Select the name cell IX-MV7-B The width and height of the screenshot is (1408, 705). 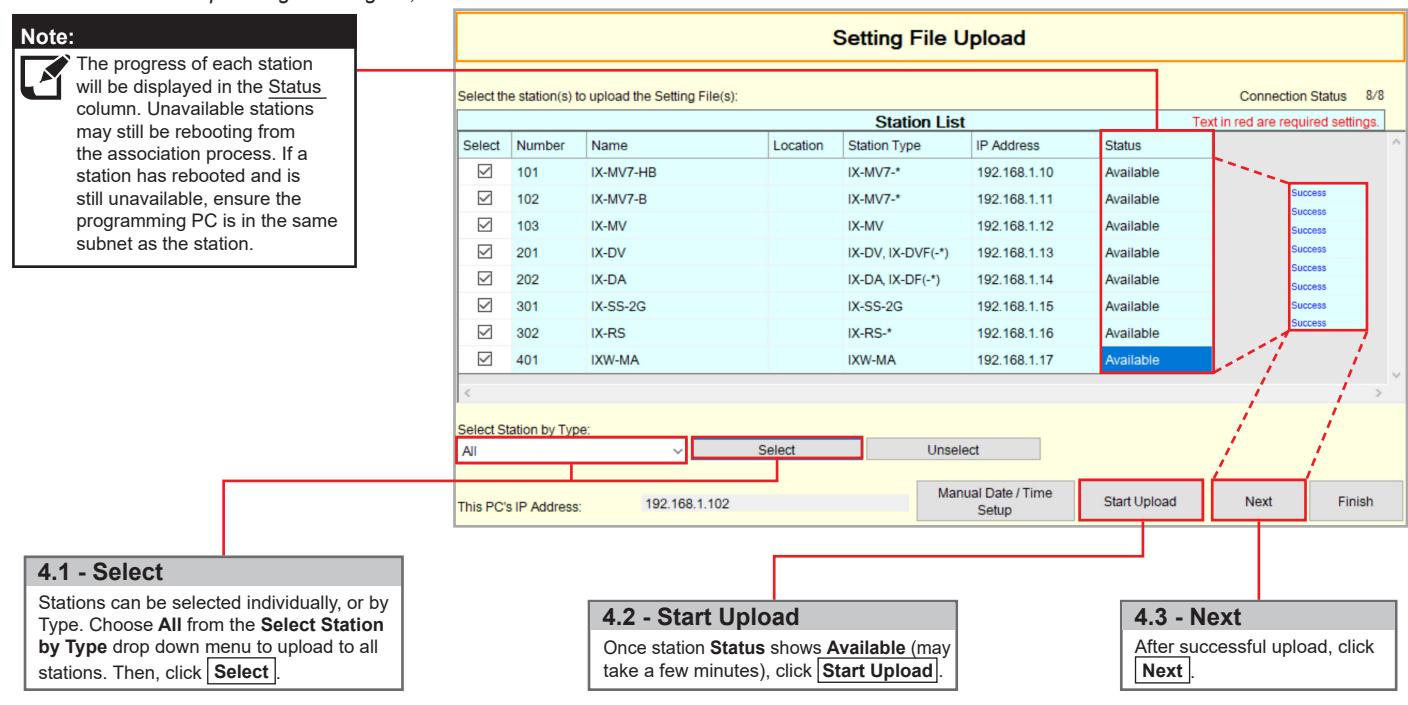coord(676,199)
